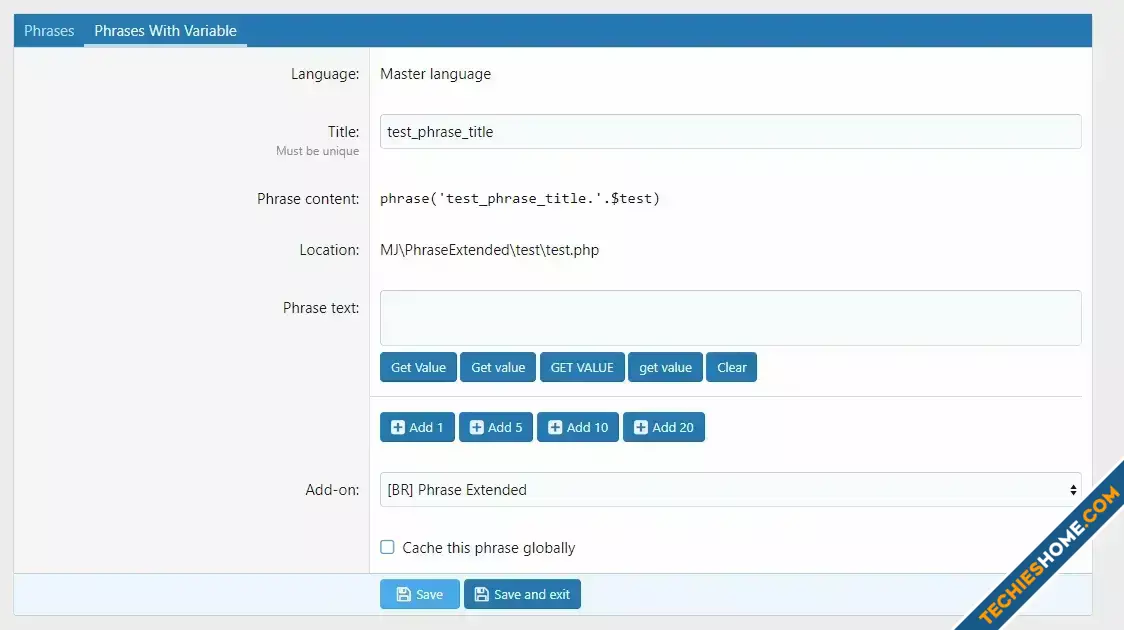Click the 'Master language' text
Image resolution: width=1124 pixels, height=630 pixels.
[x=435, y=74]
